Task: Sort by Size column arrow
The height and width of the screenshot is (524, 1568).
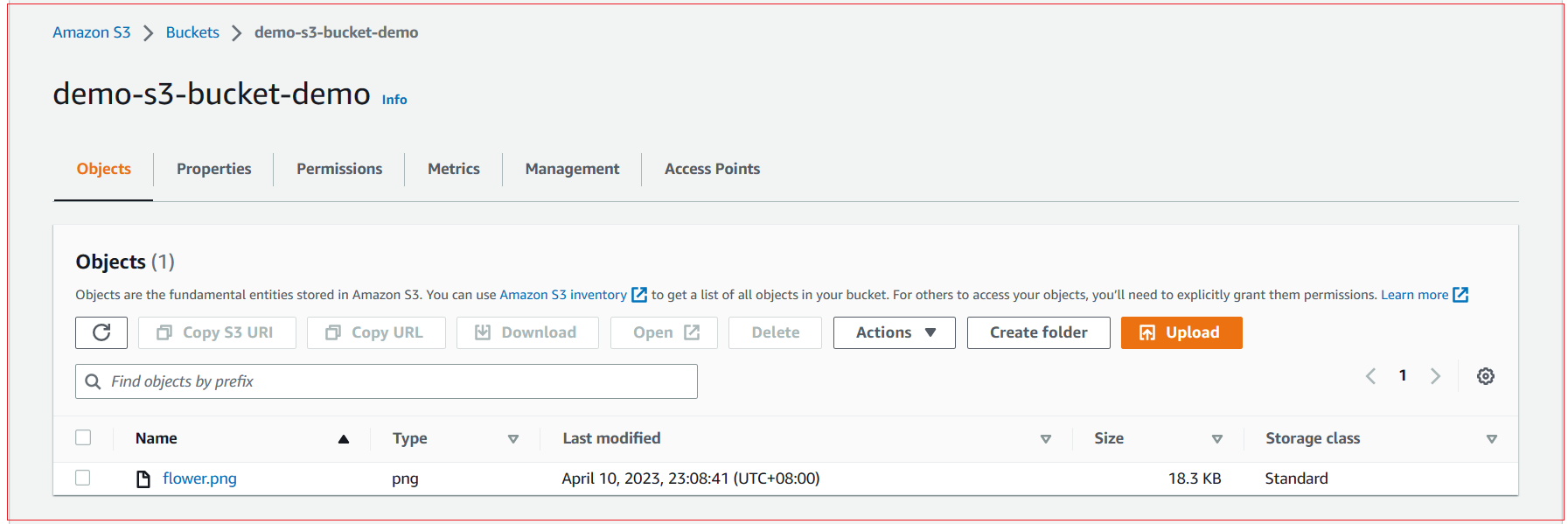Action: pyautogui.click(x=1216, y=439)
